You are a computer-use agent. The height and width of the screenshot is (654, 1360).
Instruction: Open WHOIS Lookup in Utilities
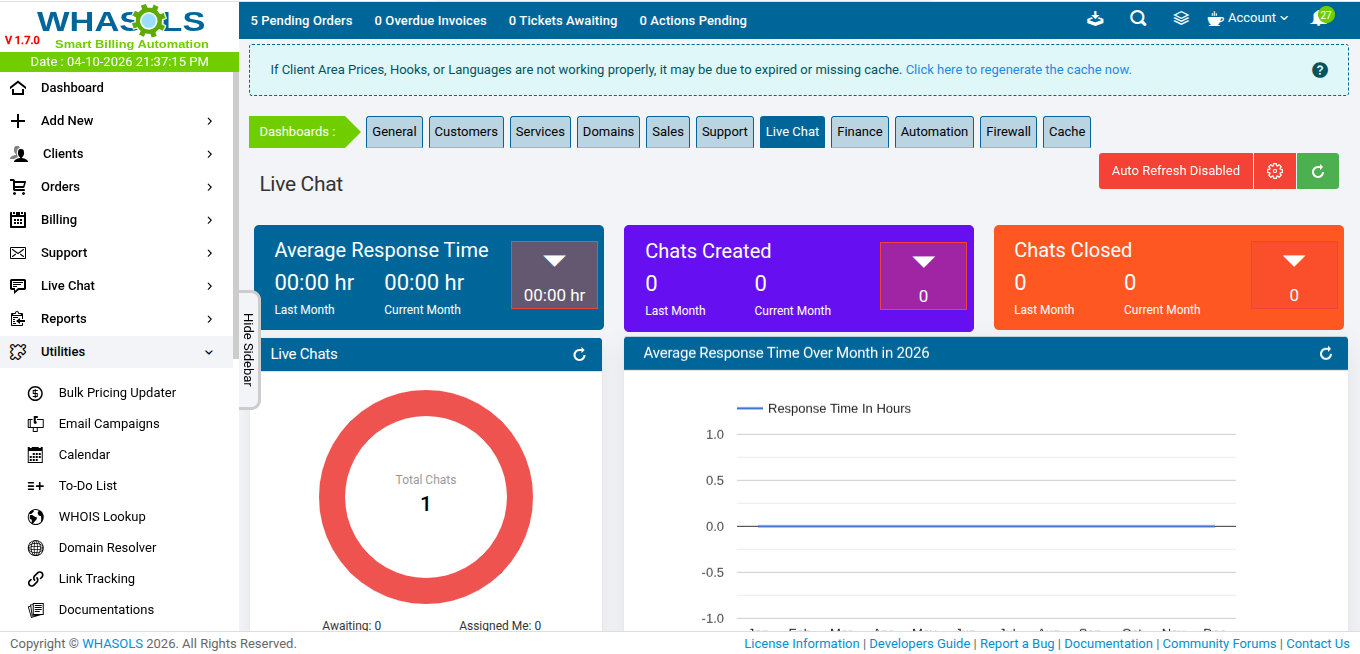102,517
